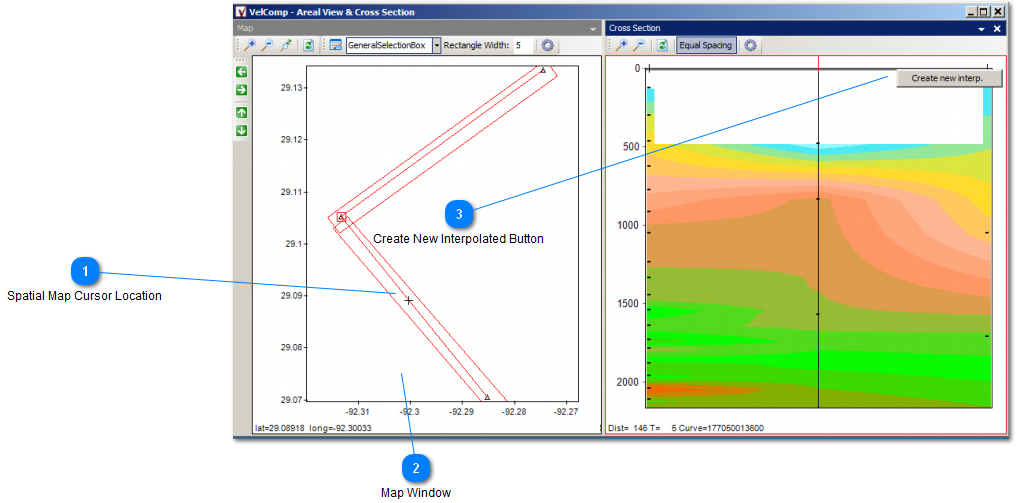Open Map settings gear
1022x503 pixels.
(x=548, y=46)
